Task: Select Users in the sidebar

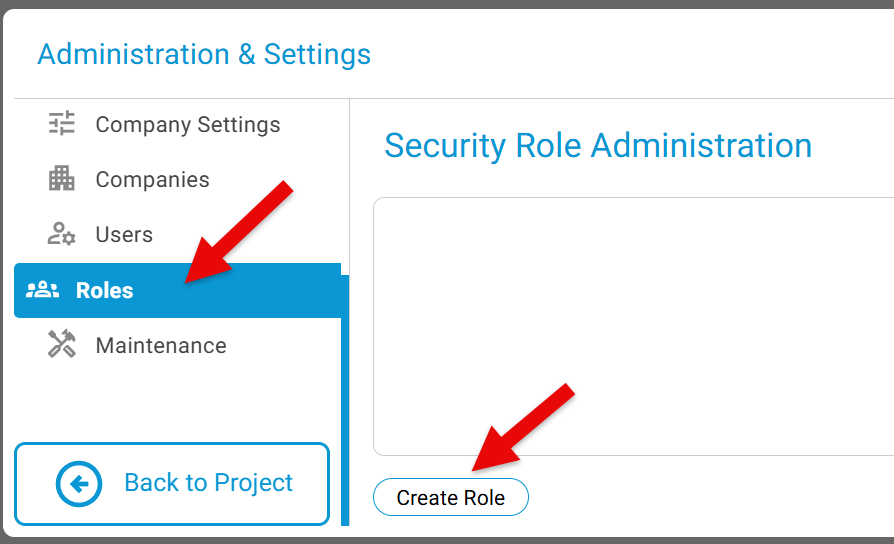Action: point(124,235)
